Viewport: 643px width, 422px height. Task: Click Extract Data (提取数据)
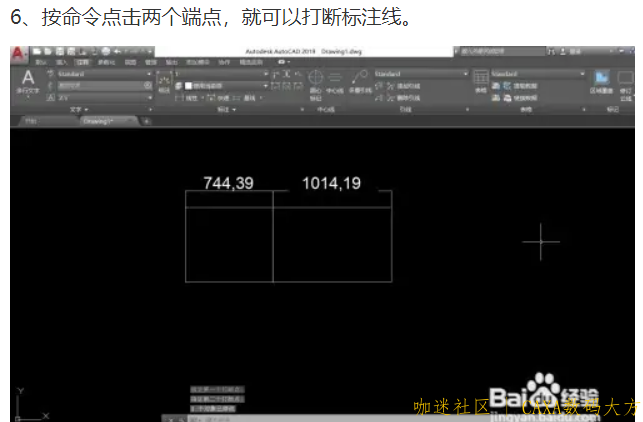(x=520, y=86)
